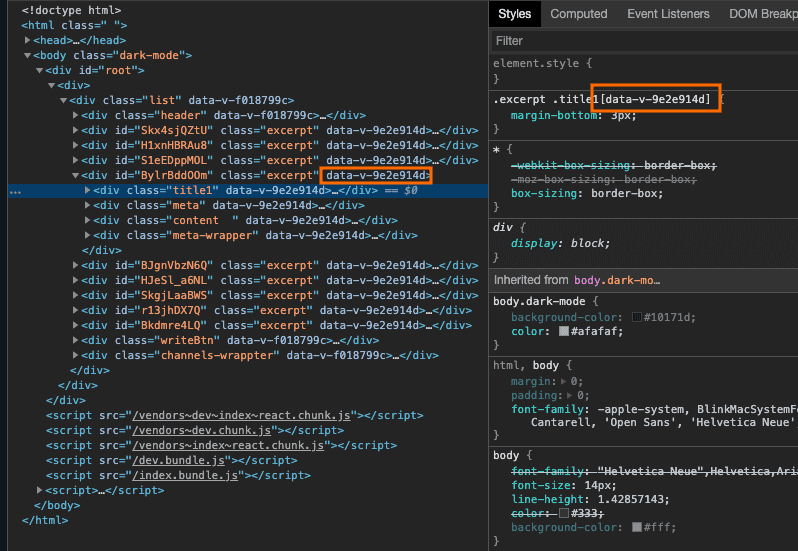
Task: Expand the S1eEDppMOL excerpt div
Action: pos(75,160)
